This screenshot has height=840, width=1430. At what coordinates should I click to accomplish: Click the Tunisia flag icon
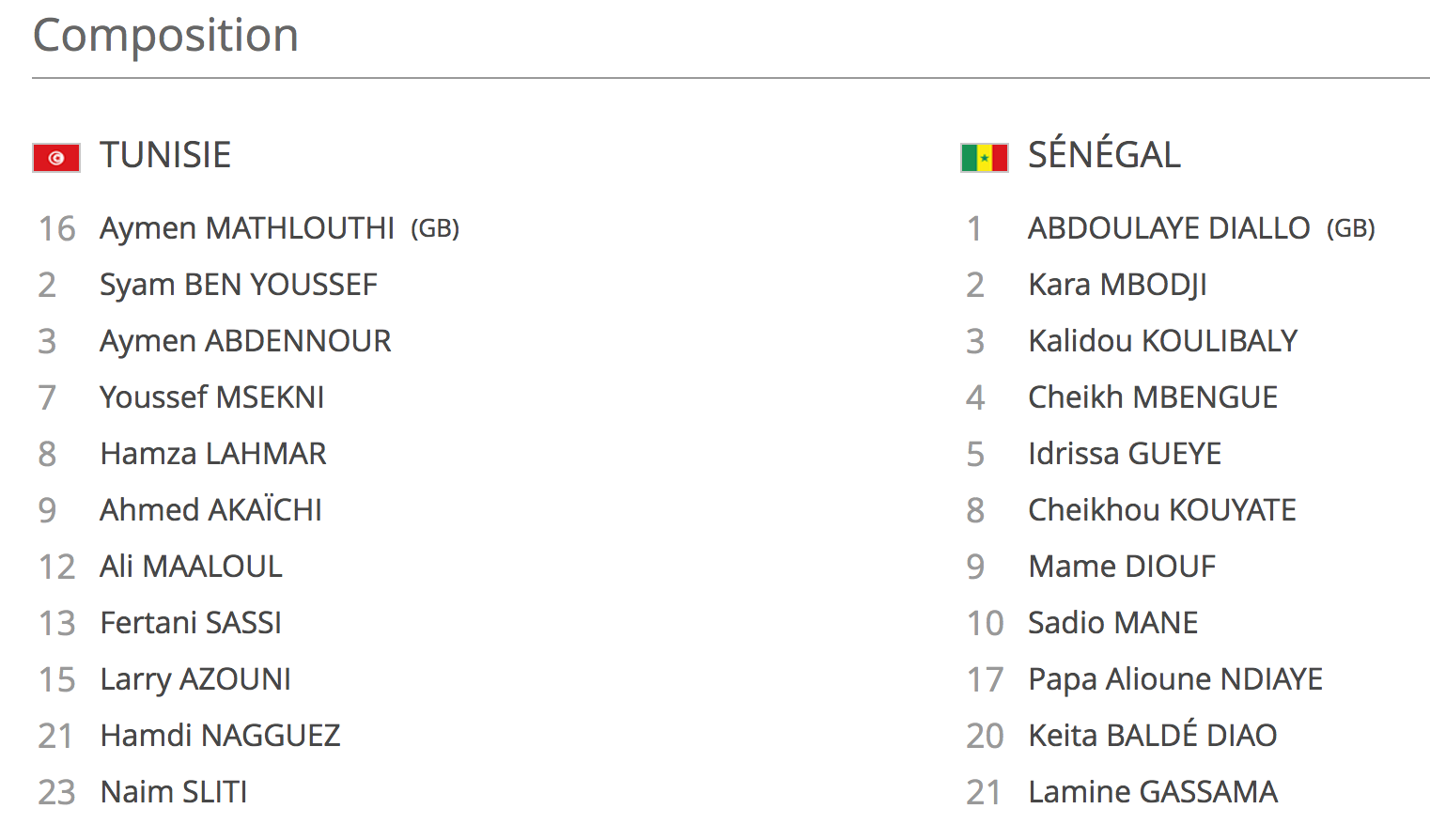[x=56, y=158]
